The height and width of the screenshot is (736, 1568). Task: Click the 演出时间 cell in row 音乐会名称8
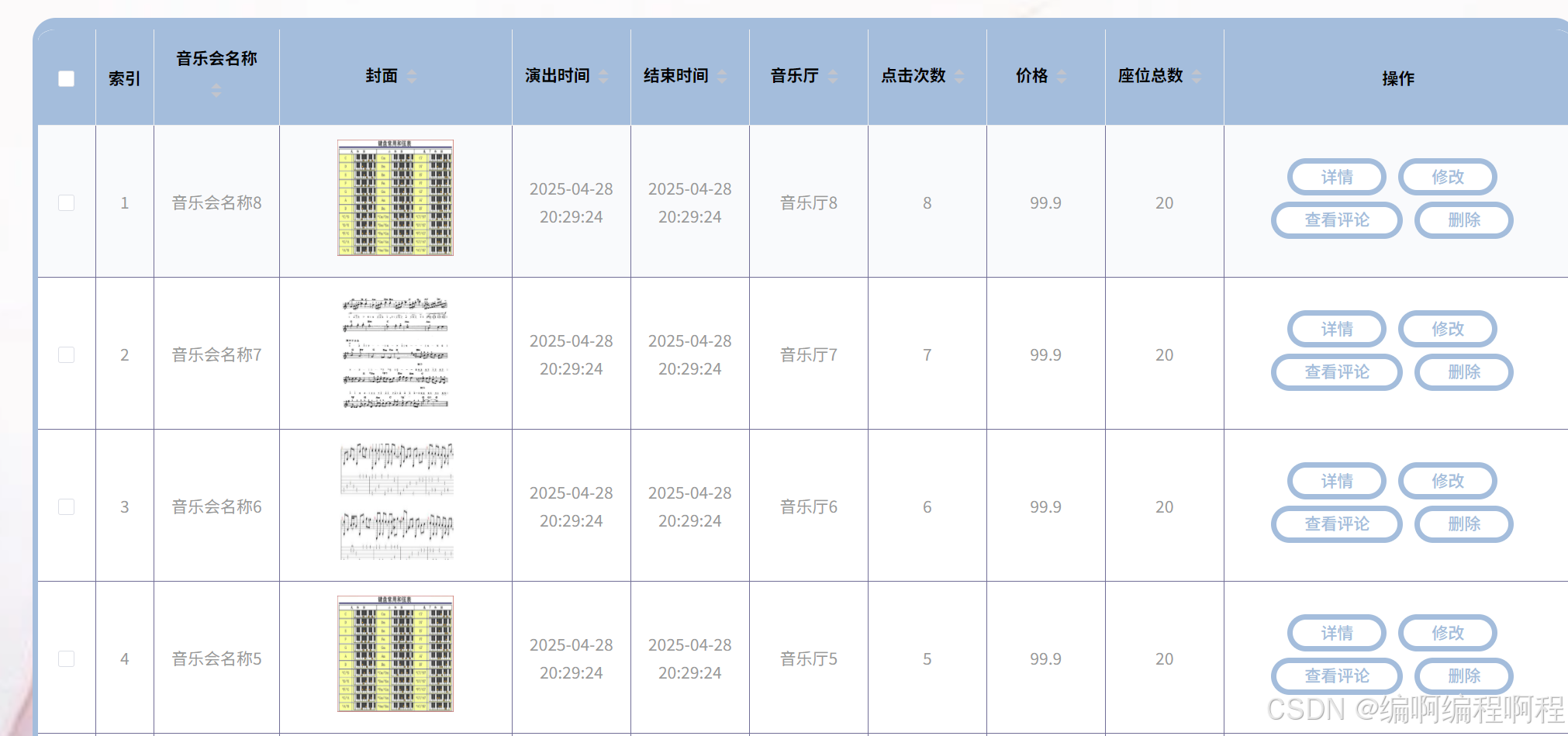pyautogui.click(x=572, y=202)
